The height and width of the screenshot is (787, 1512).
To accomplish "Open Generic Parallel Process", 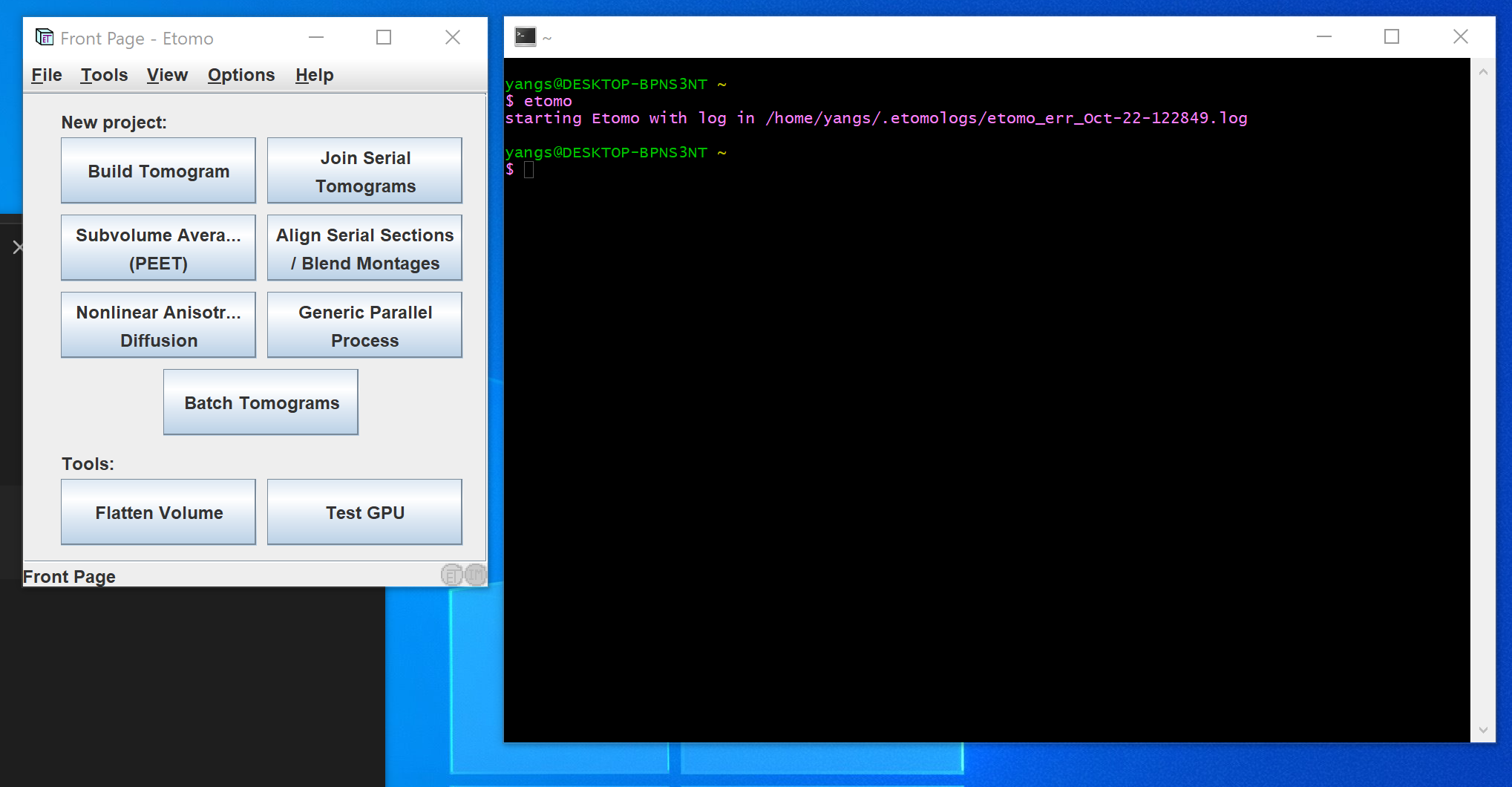I will point(364,325).
